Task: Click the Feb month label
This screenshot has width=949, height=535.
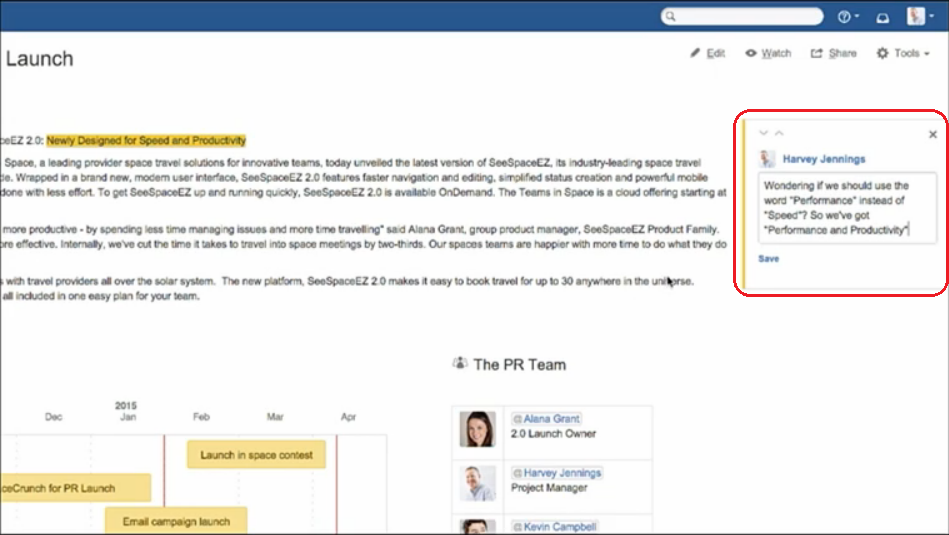Action: coord(201,416)
